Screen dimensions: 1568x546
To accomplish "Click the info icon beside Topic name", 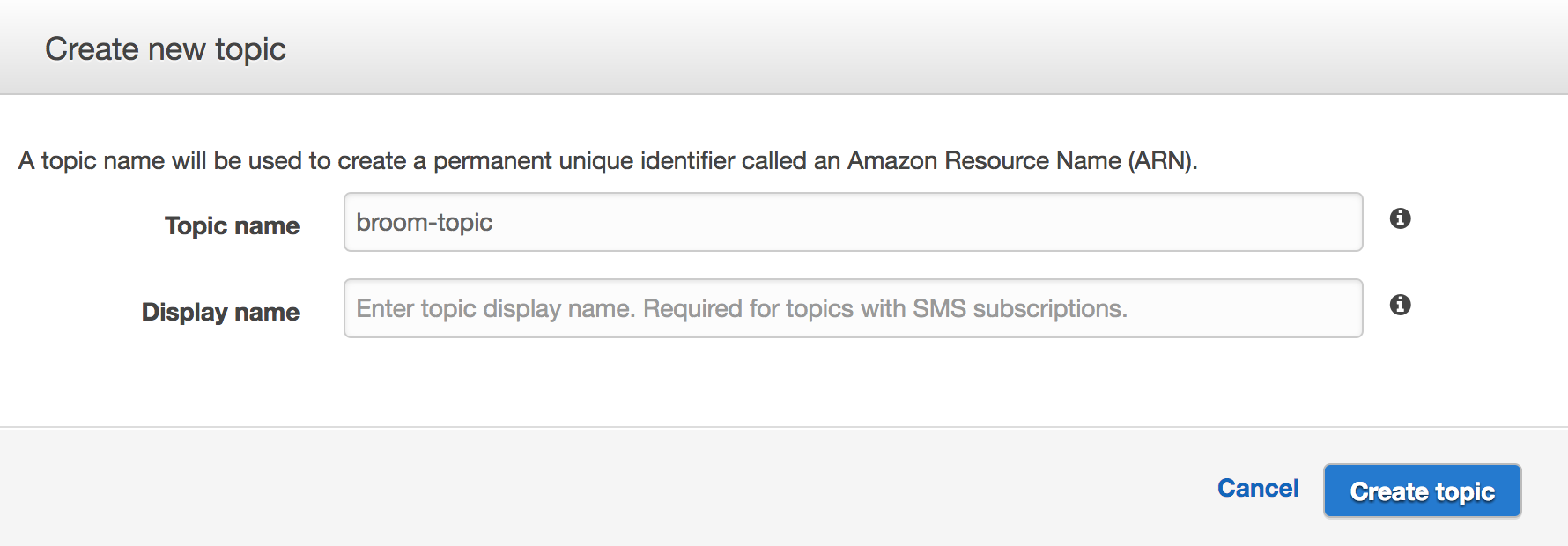I will click(1400, 218).
